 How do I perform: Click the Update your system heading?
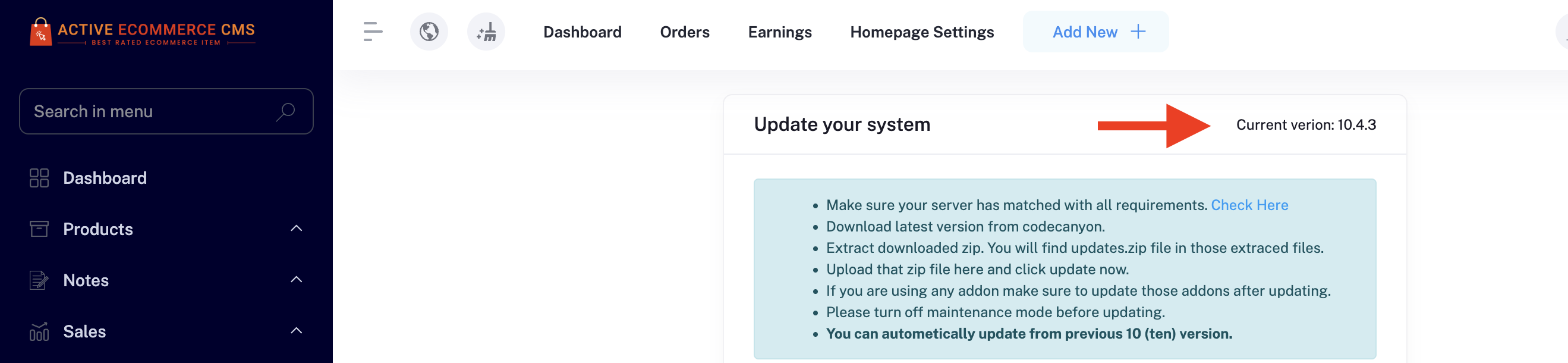click(842, 125)
